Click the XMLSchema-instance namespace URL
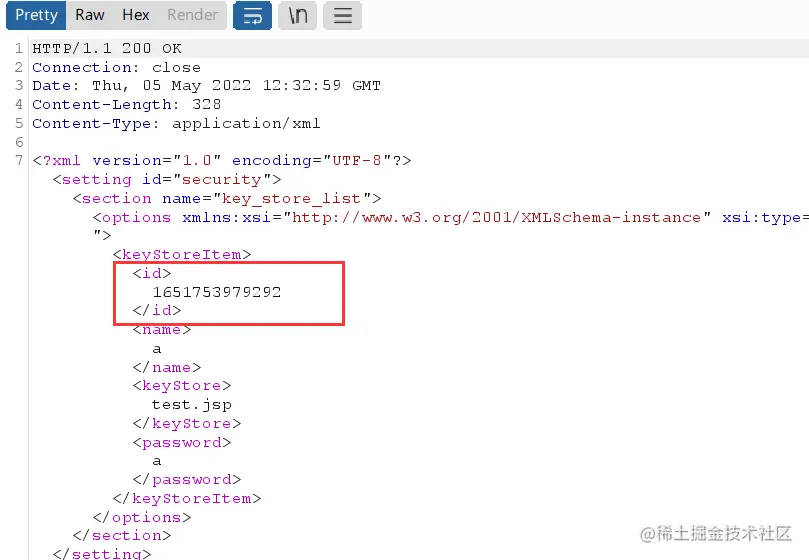 [496, 218]
